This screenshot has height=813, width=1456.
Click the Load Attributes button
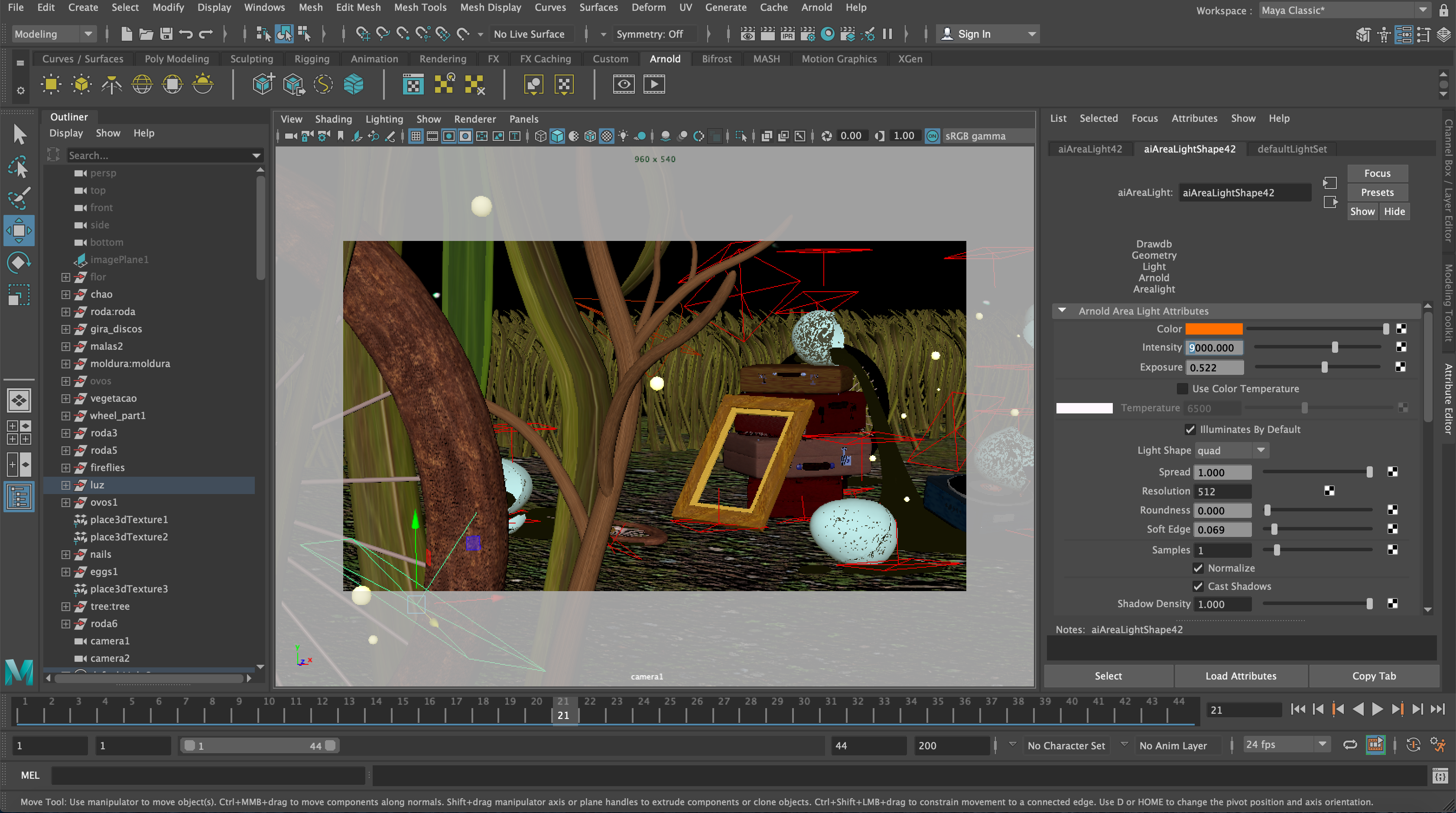[1241, 676]
